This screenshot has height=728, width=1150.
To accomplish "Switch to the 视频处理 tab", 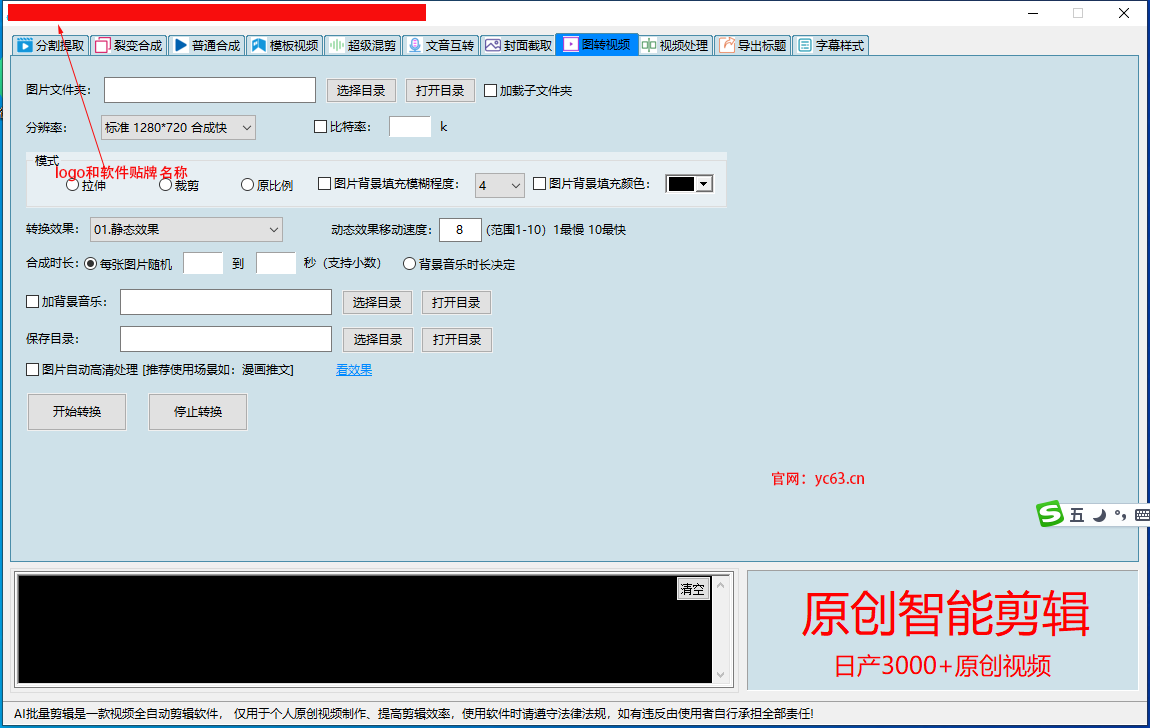I will 675,45.
